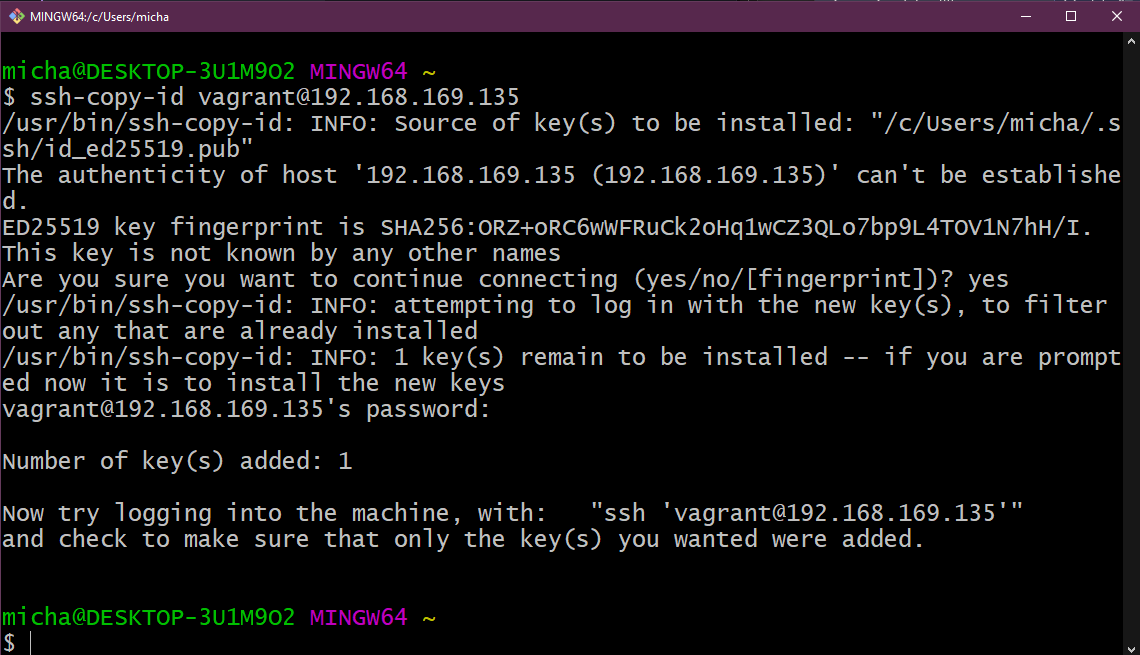Click the id_ed25519.pub key path text
The image size is (1140, 655).
coord(127,149)
